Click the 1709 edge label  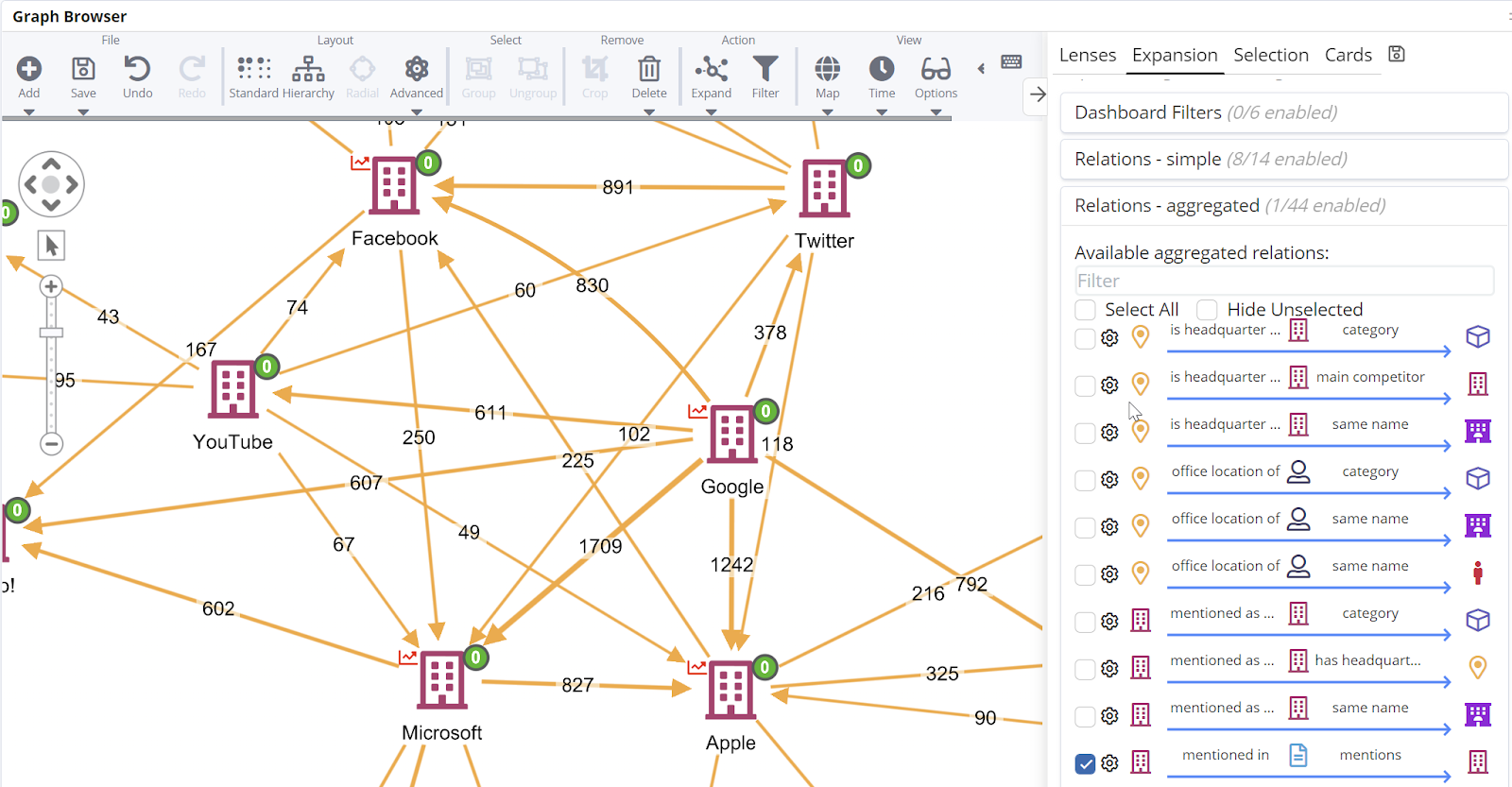(x=600, y=546)
